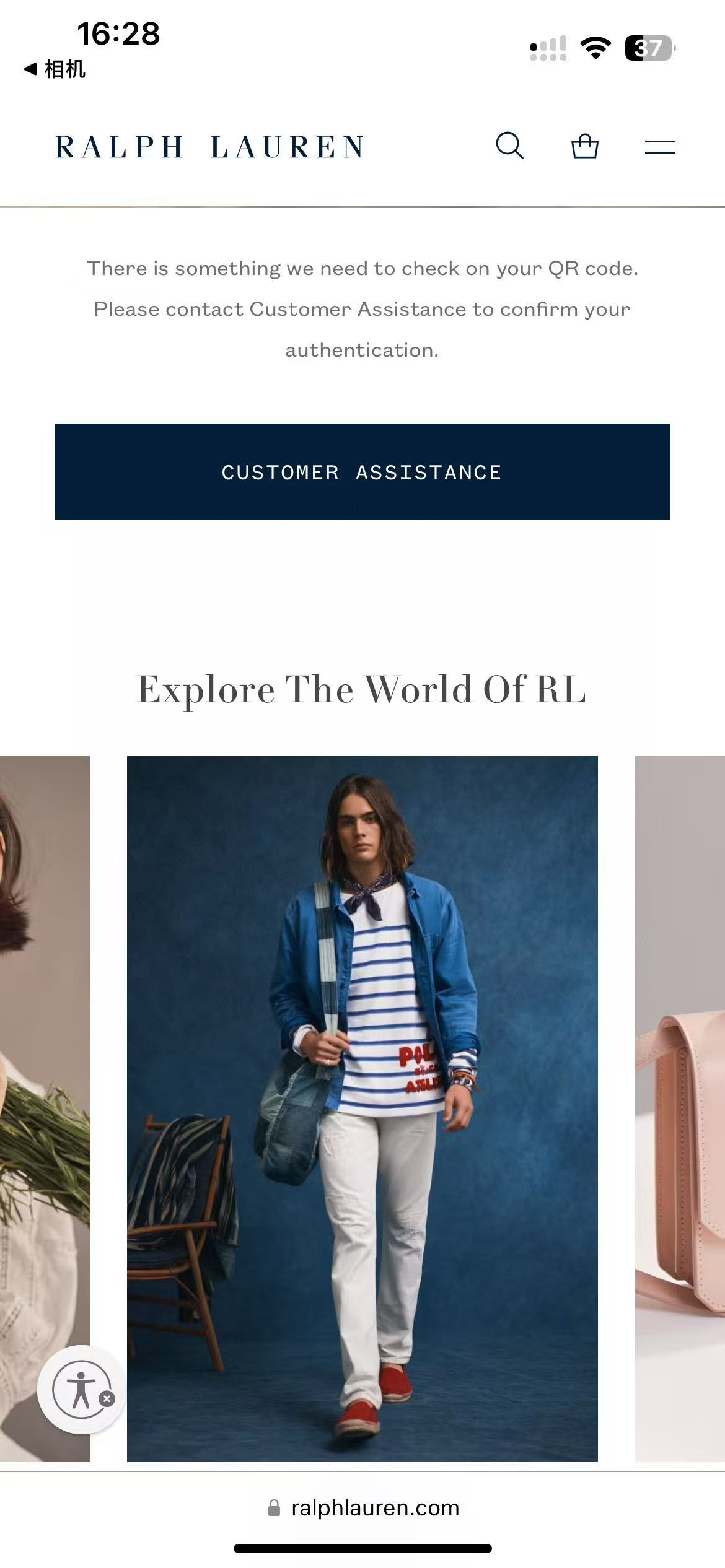The image size is (725, 1568).
Task: Expand the hamburger menu icon
Action: [659, 147]
